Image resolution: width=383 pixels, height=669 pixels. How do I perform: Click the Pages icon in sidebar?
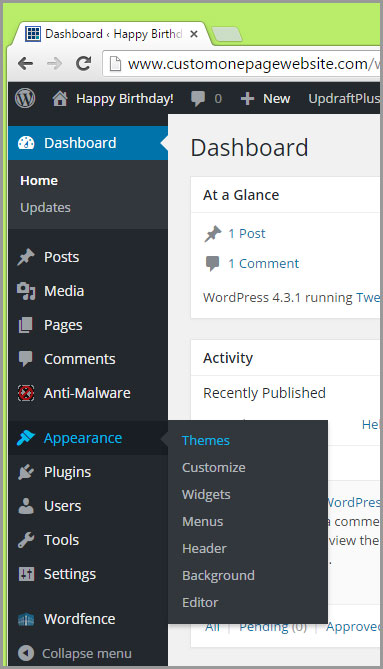[x=26, y=325]
